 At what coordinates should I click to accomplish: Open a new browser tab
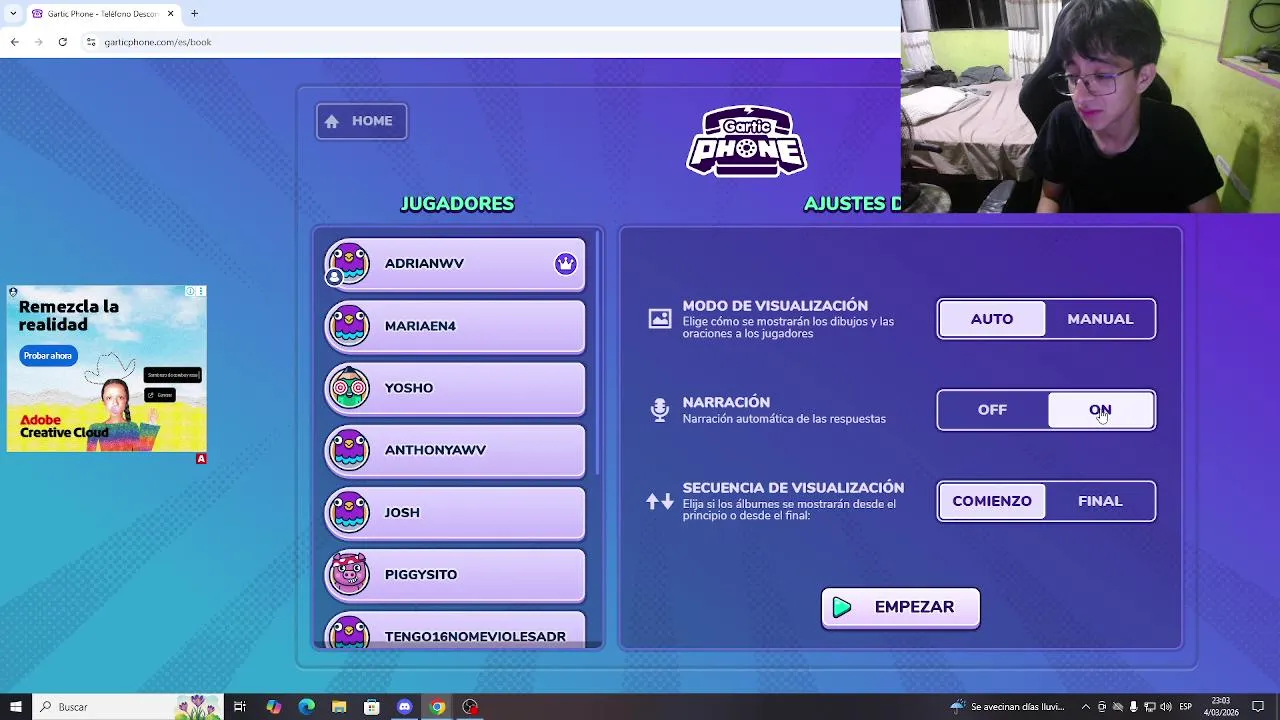point(194,14)
